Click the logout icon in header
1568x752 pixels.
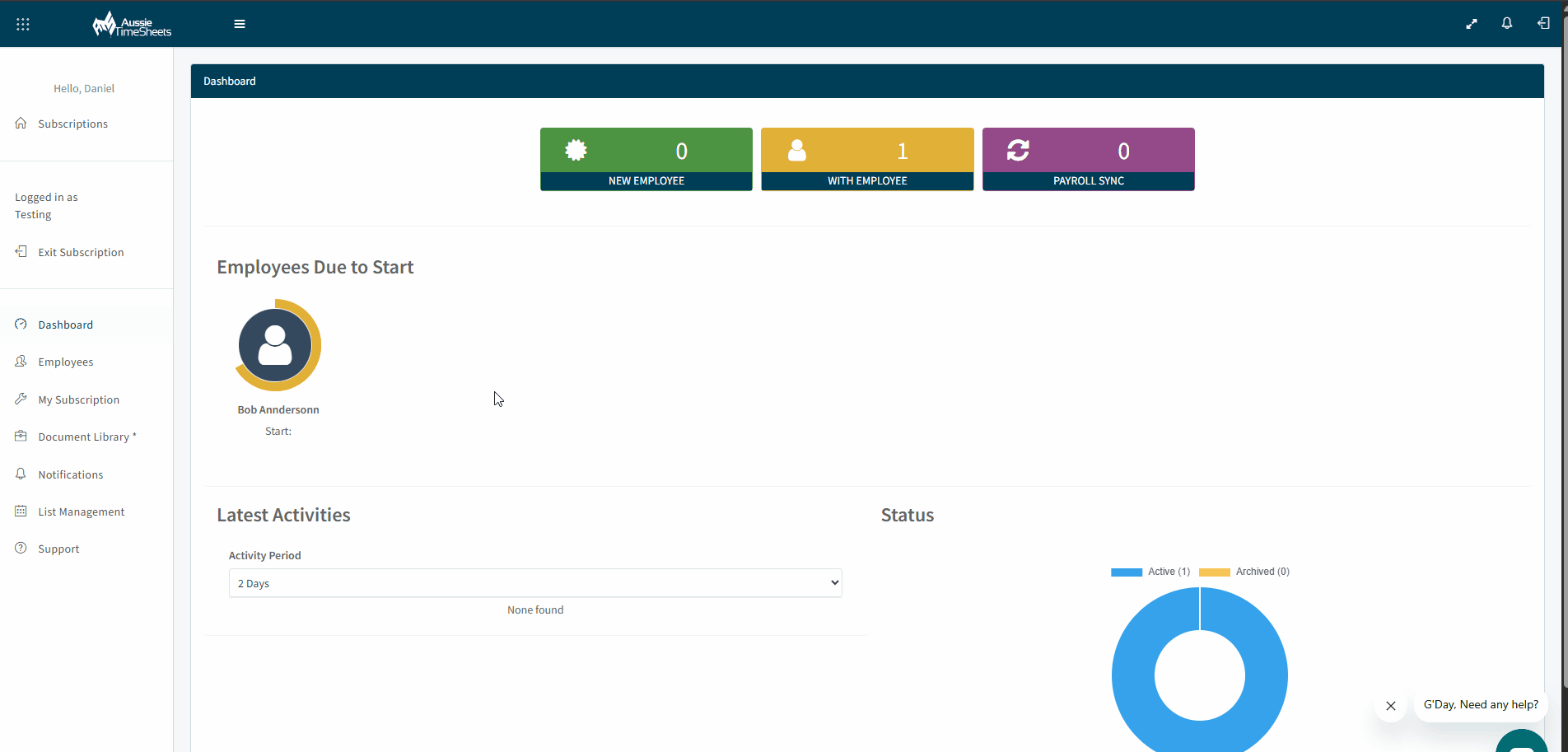point(1543,23)
